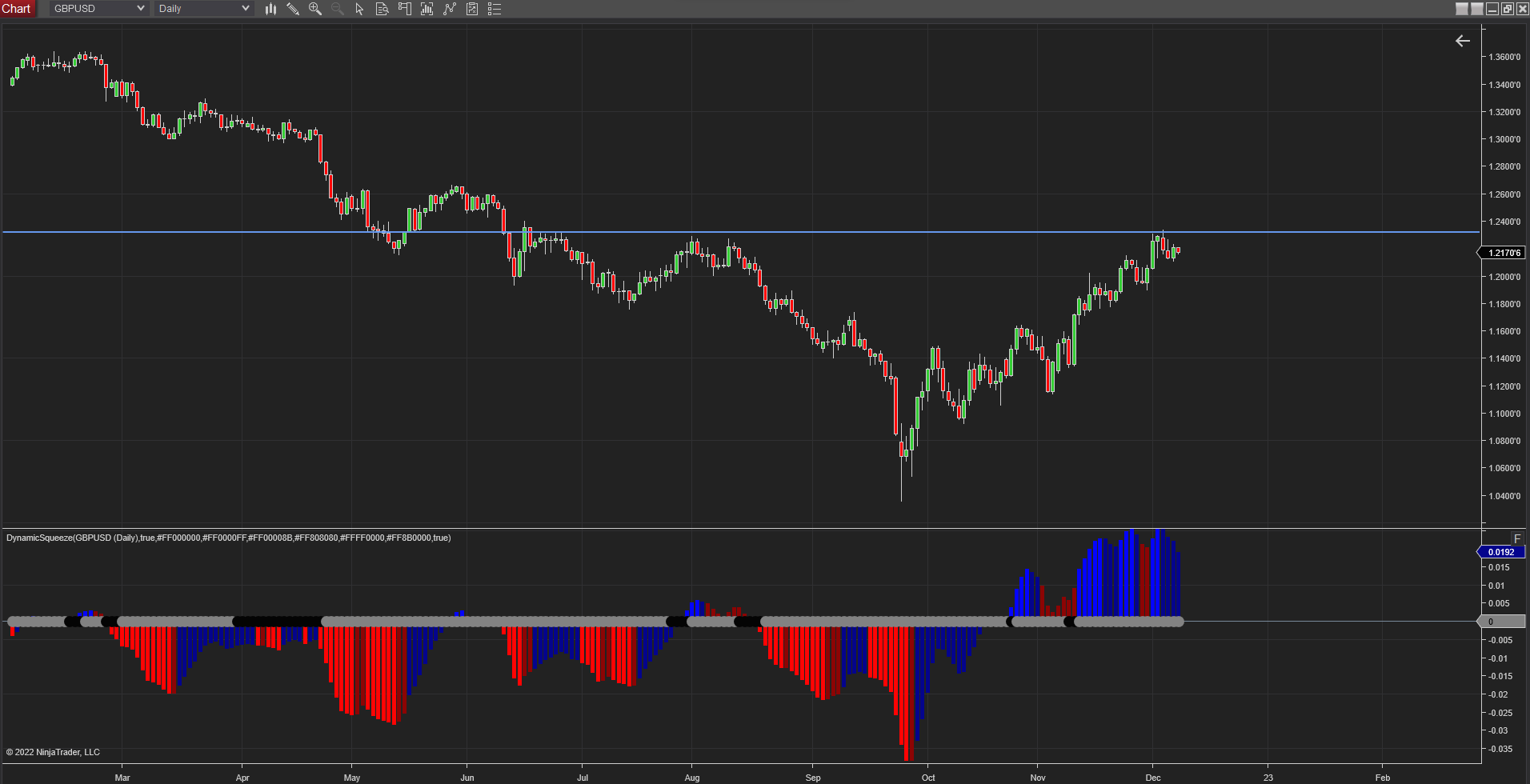Click the blue 0.0192 indicator value marker

(x=1501, y=552)
